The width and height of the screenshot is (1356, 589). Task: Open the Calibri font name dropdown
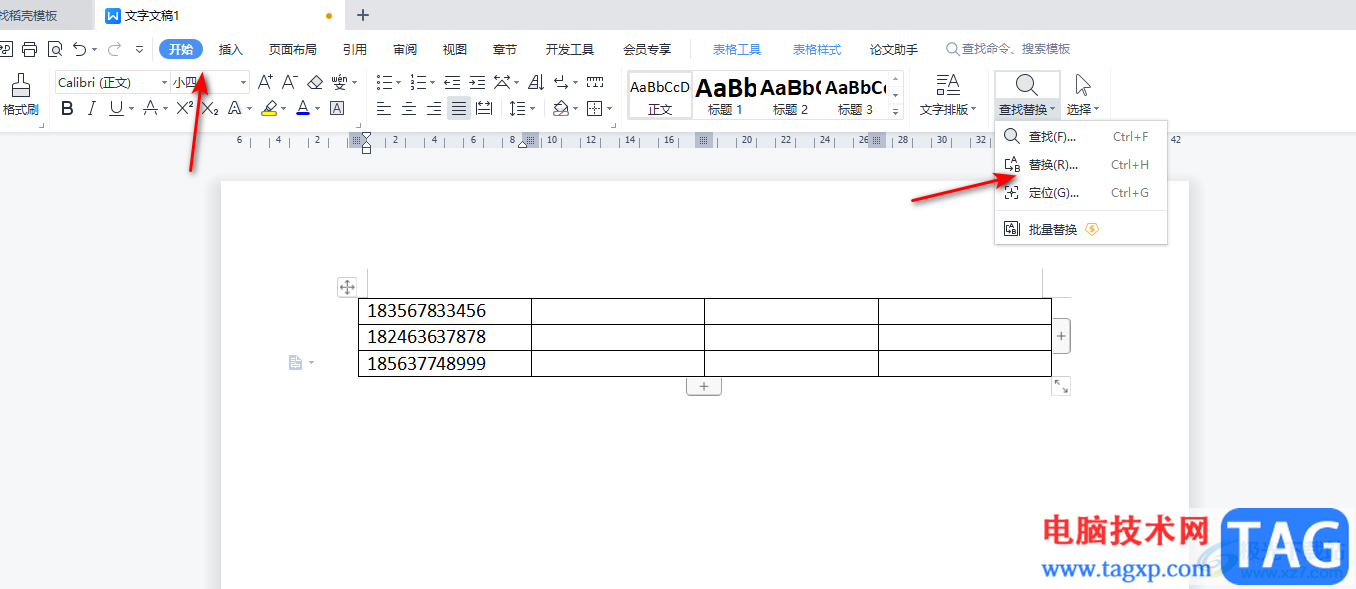pos(164,83)
